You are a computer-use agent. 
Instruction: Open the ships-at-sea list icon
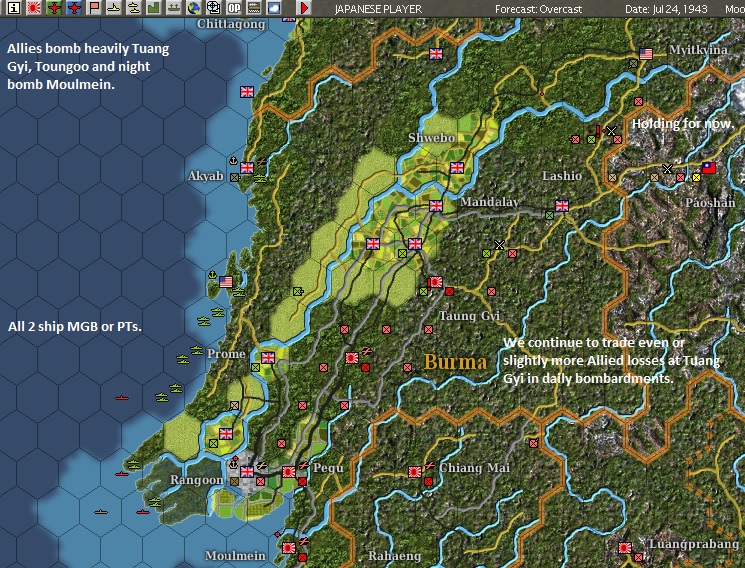coord(174,8)
